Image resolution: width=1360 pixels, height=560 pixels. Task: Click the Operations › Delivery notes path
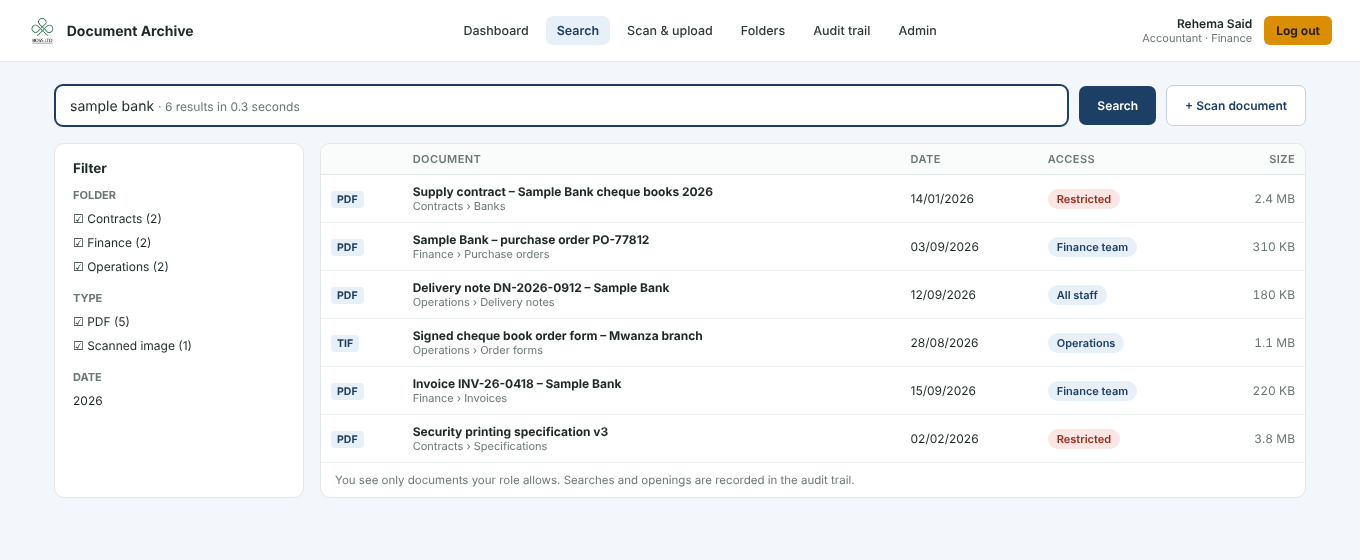(484, 302)
